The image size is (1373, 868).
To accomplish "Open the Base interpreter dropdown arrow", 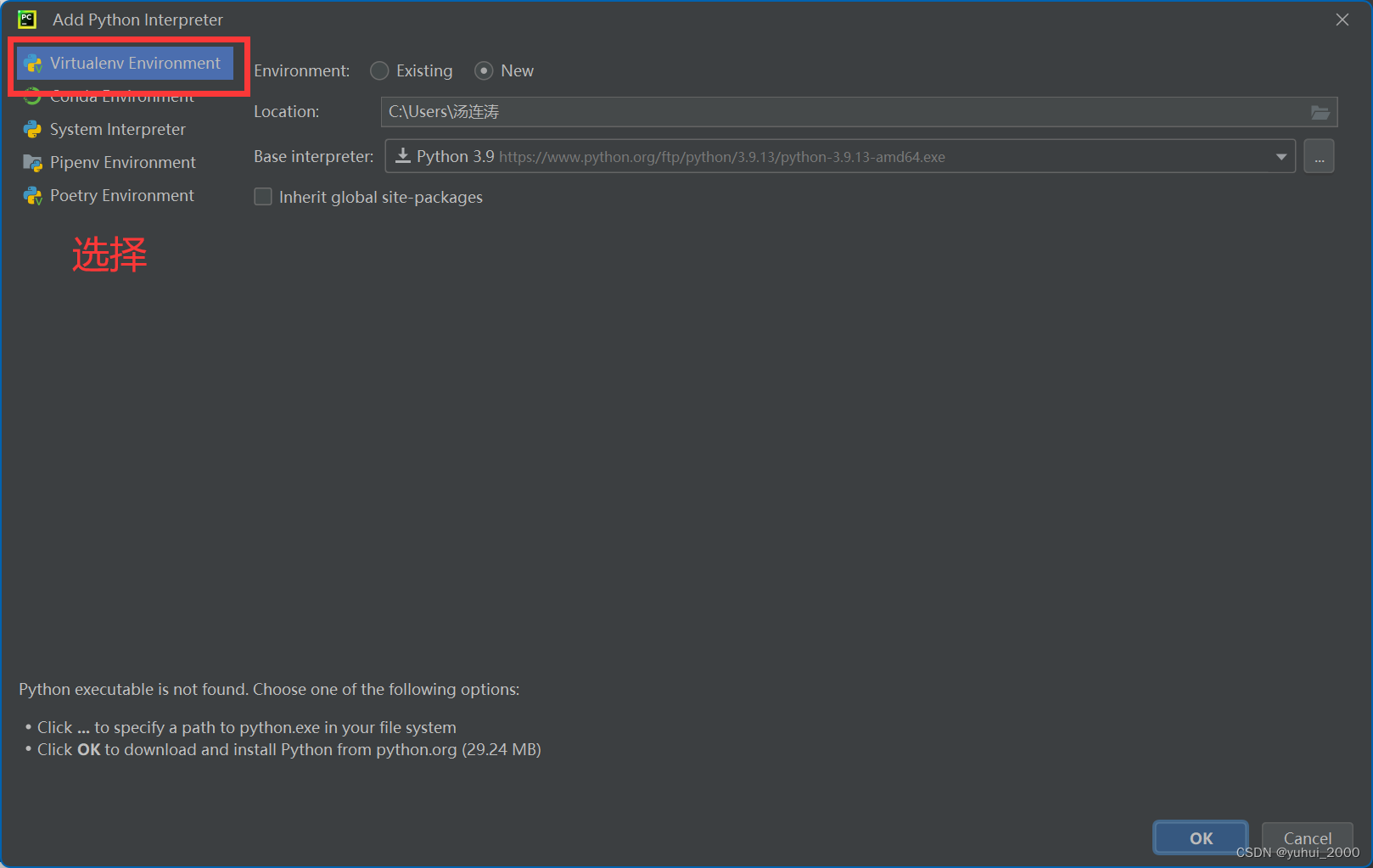I will (1281, 157).
